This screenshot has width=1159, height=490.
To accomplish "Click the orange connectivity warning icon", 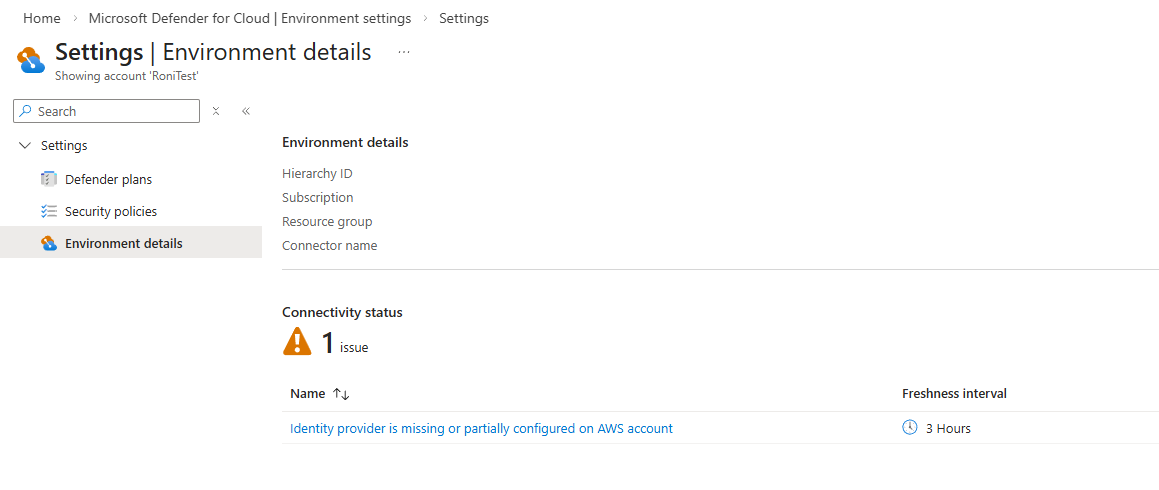I will [x=297, y=342].
